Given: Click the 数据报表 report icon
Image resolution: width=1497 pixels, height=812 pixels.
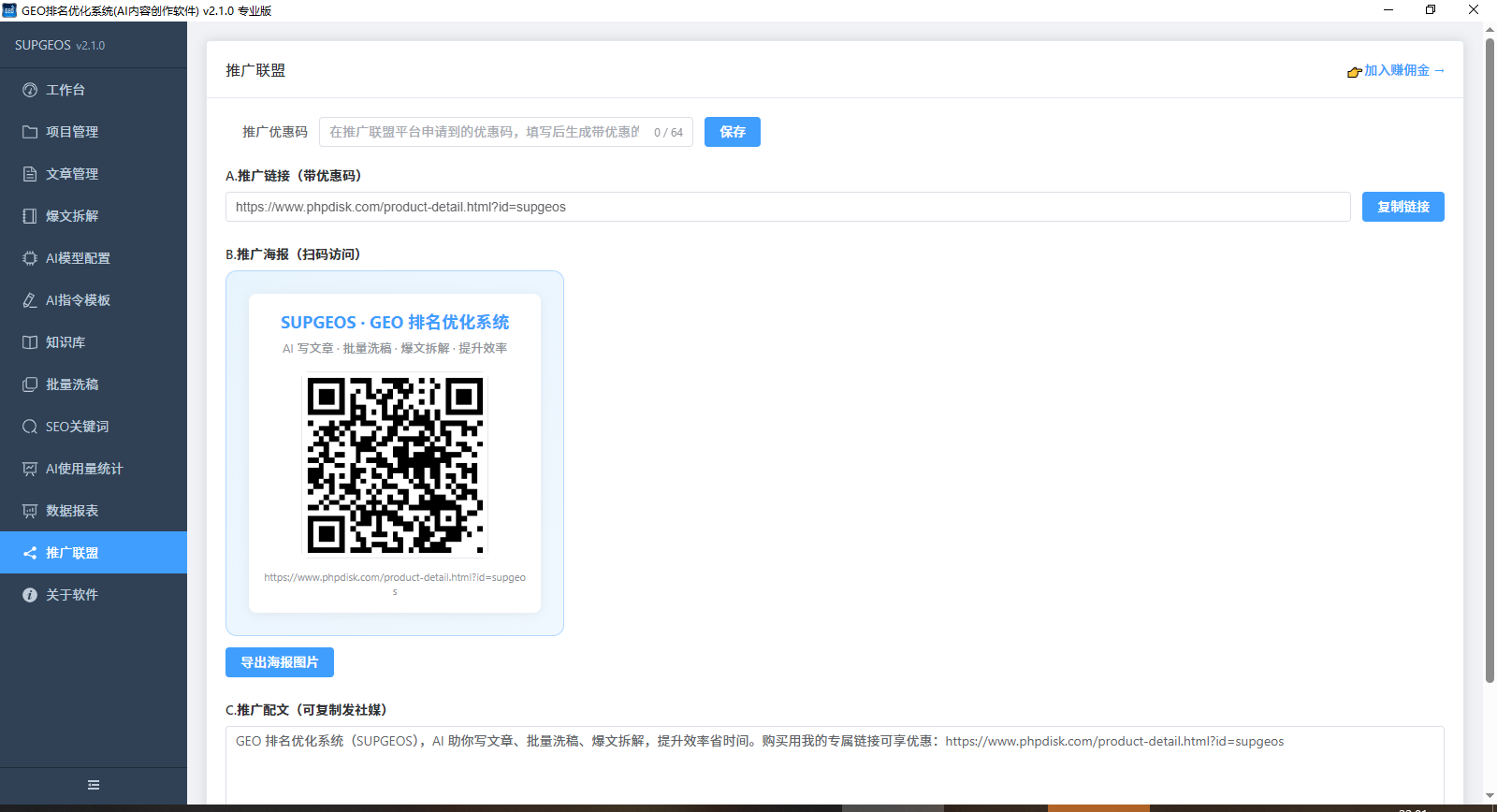Looking at the screenshot, I should click(30, 511).
